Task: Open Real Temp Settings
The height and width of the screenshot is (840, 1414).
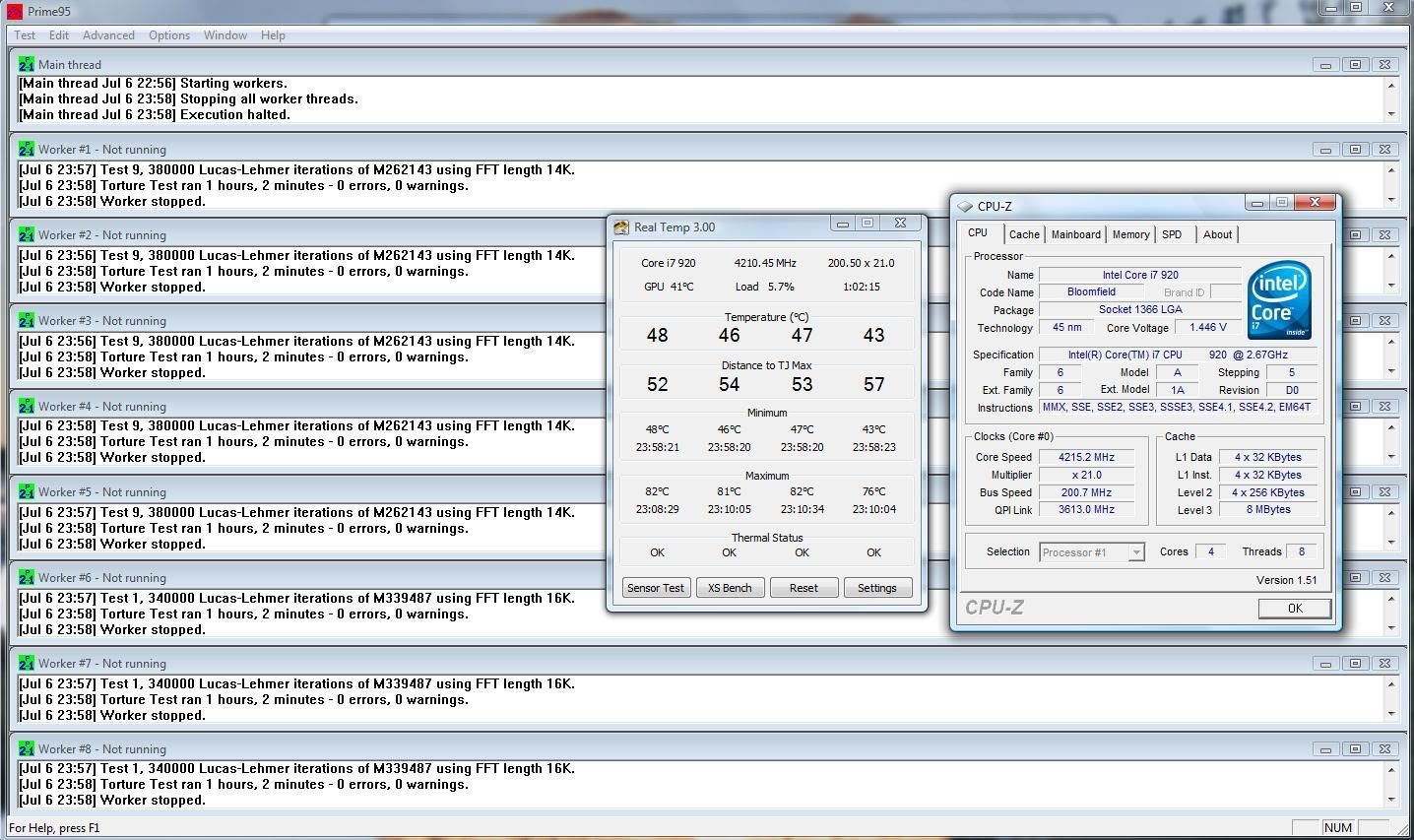Action: coord(876,588)
